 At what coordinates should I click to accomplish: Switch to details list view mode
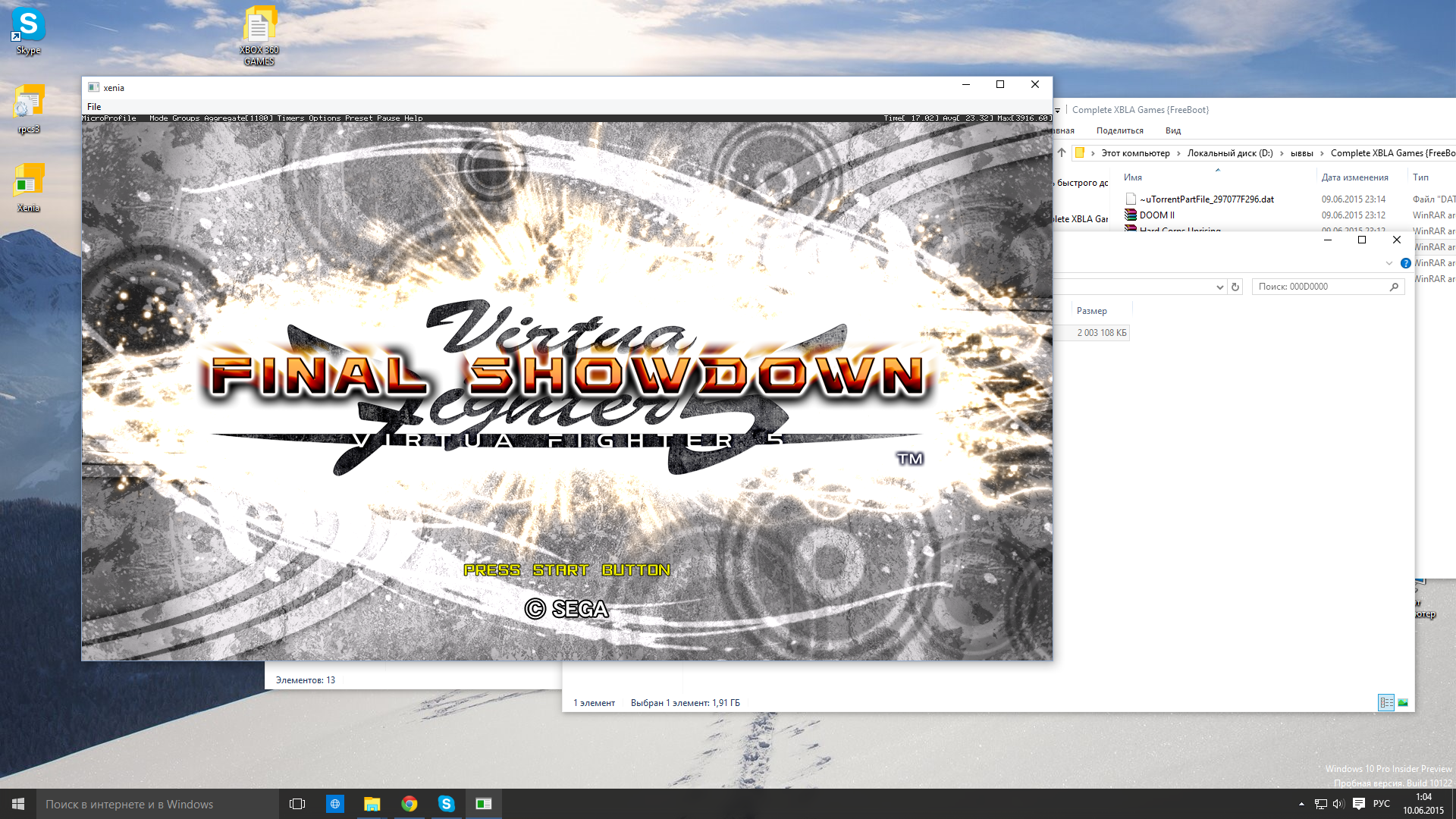[x=1385, y=703]
